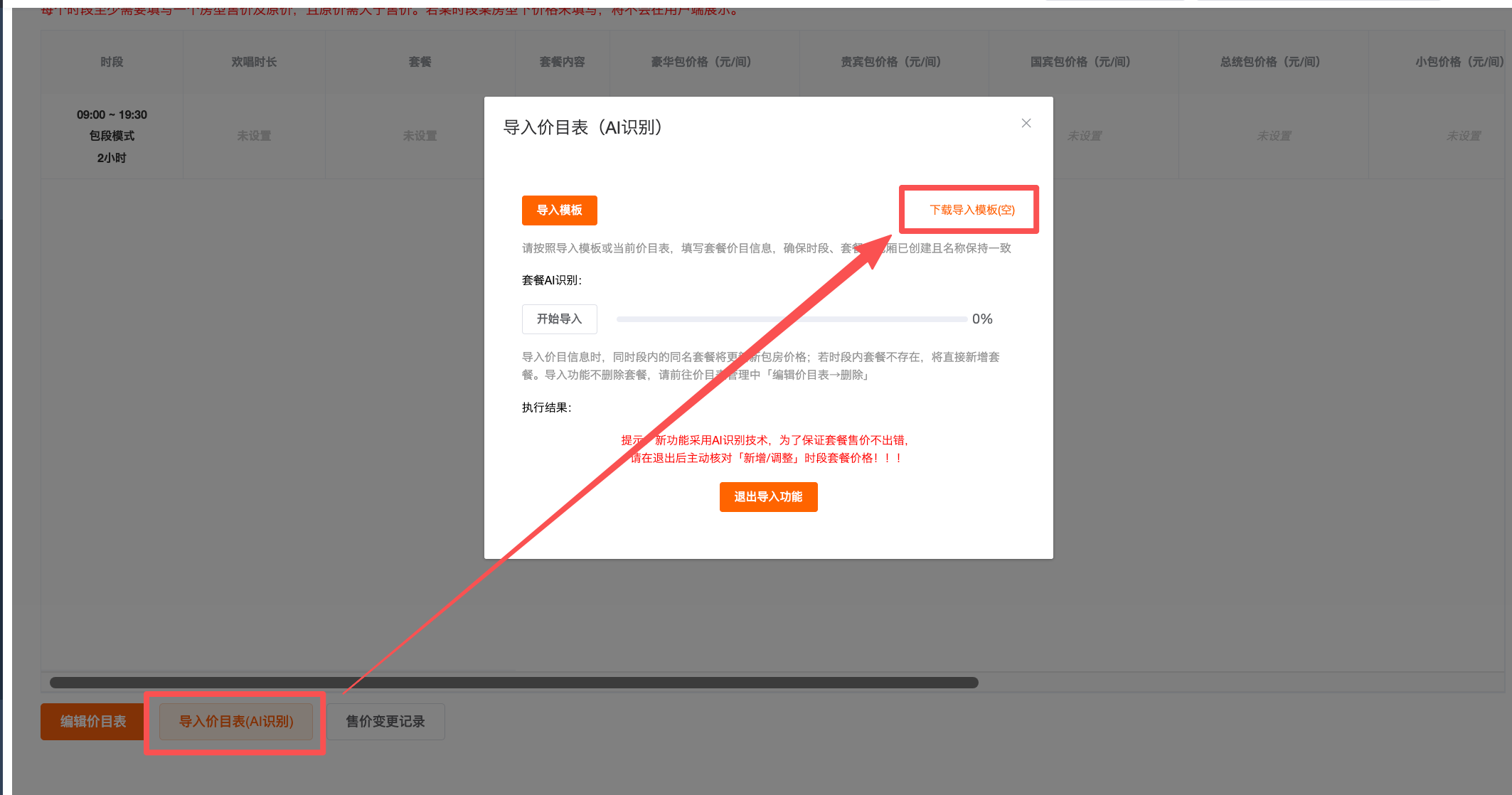1512x795 pixels.
Task: Click the 套餐AI识别: label in the dialog
Action: pos(551,280)
